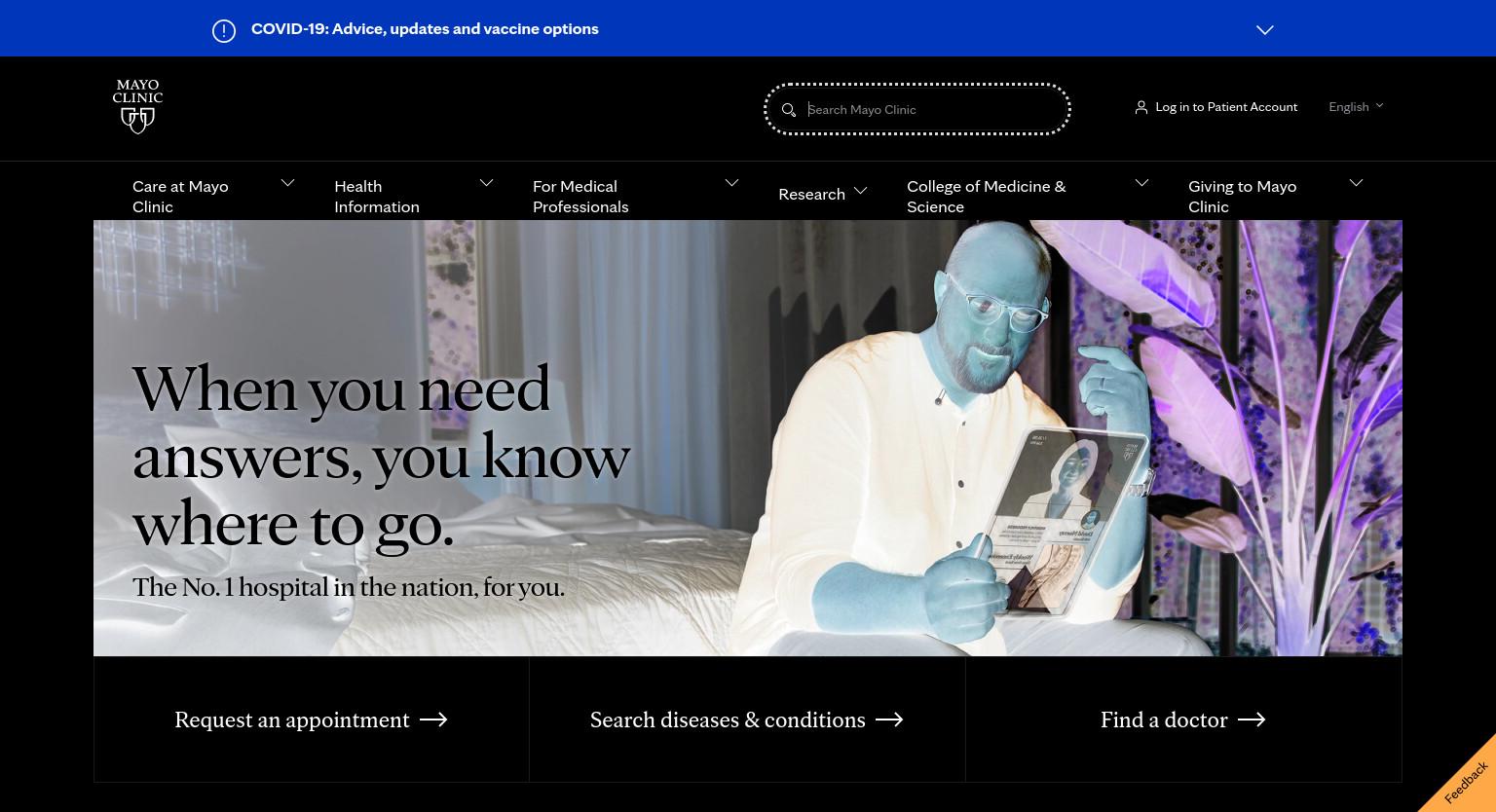
Task: Open Search diseases & conditions
Action: (x=728, y=720)
